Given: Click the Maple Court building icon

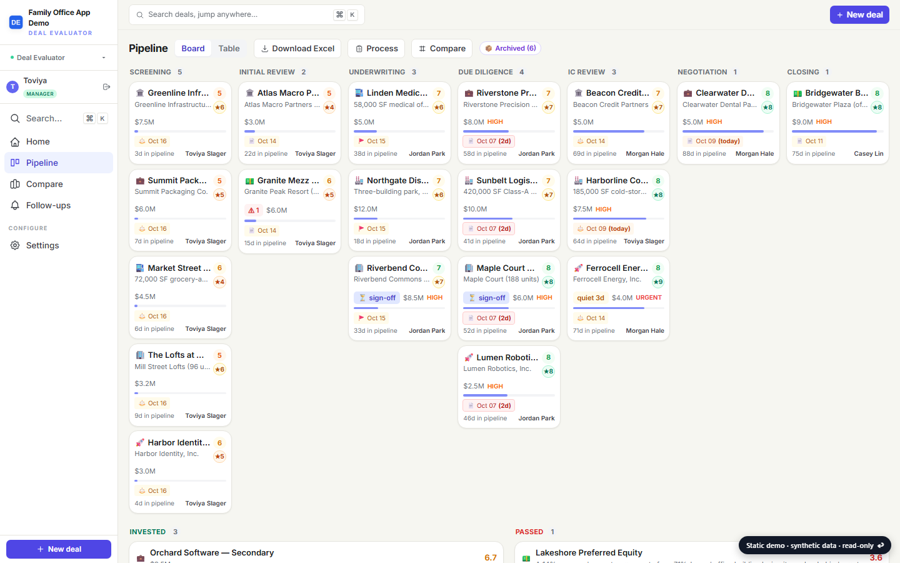Looking at the screenshot, I should pyautogui.click(x=469, y=268).
